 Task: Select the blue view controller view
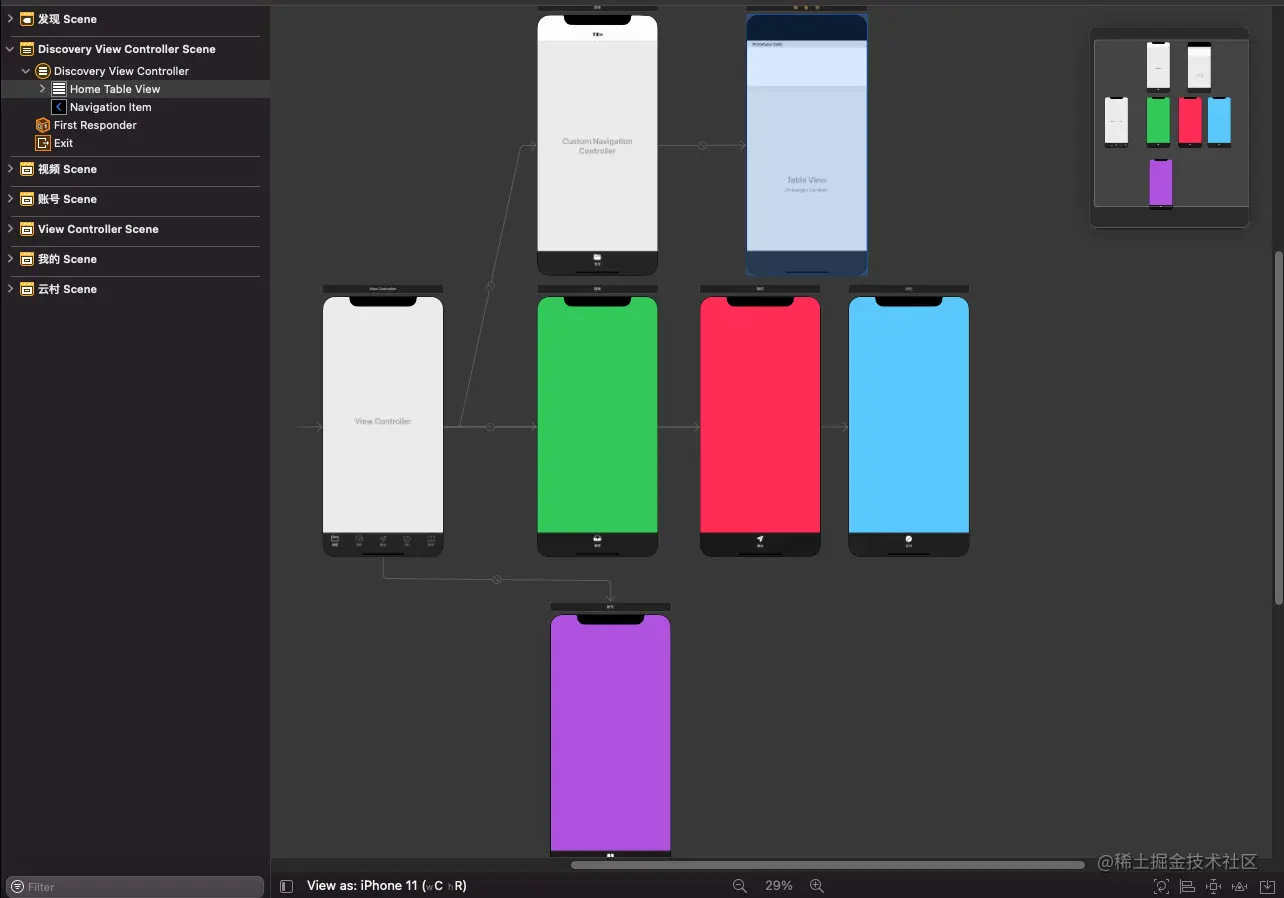[909, 415]
